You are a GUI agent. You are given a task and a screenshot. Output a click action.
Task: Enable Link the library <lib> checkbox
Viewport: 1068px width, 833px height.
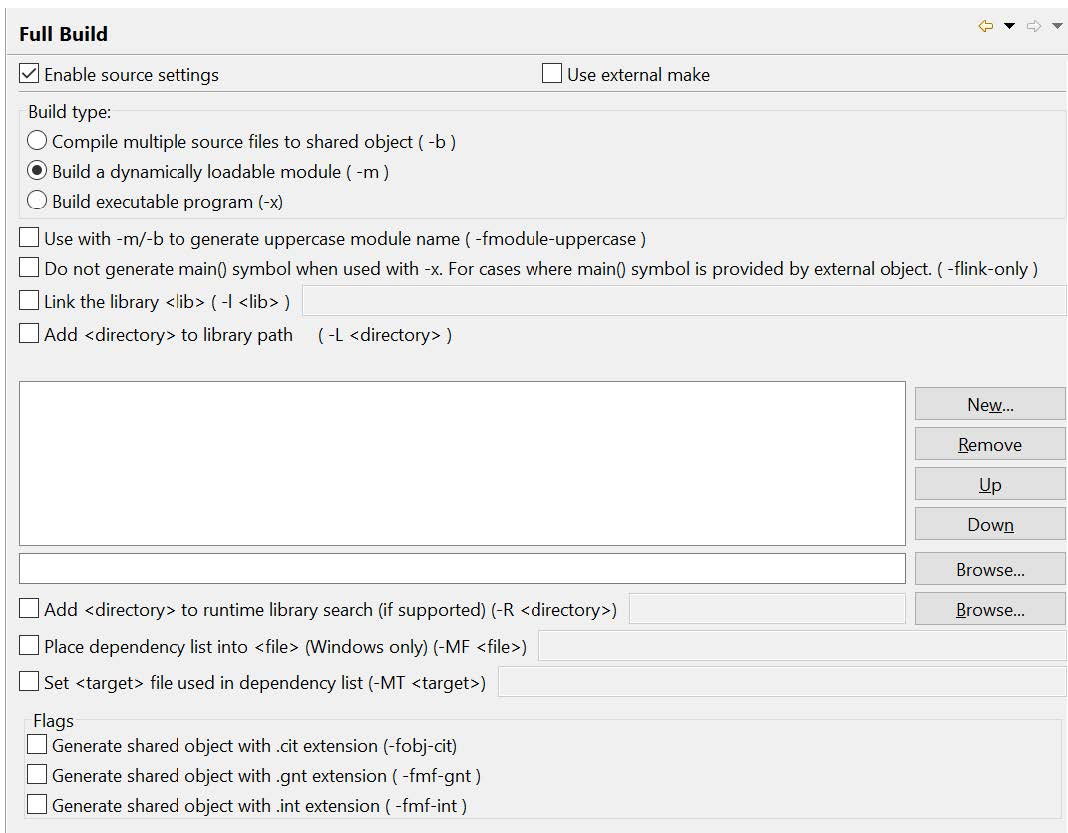(29, 301)
